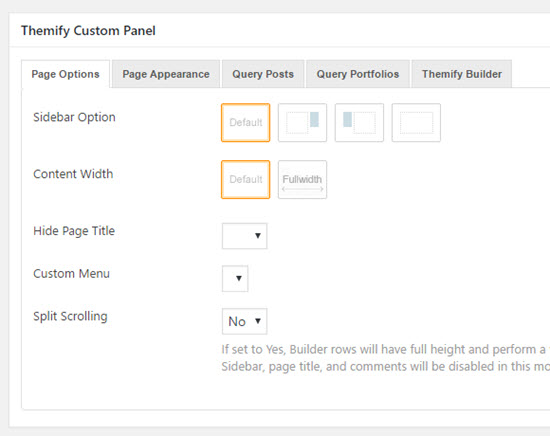Select Default content width option
550x436 pixels.
(246, 180)
